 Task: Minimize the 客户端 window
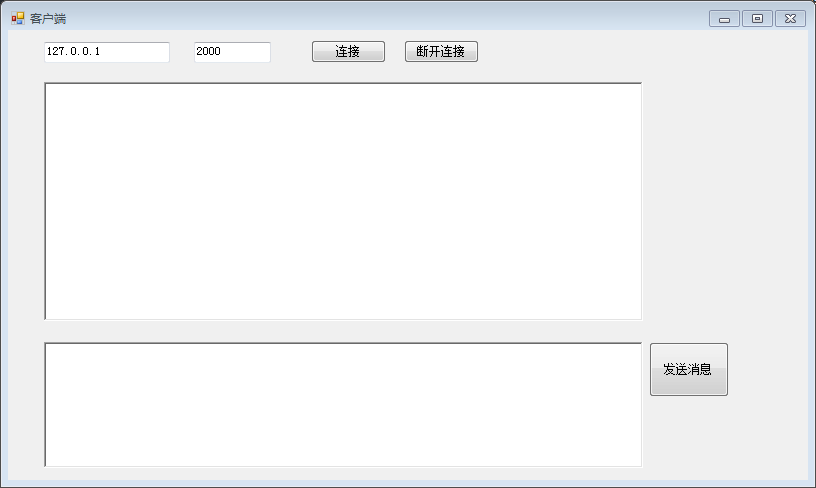click(724, 19)
